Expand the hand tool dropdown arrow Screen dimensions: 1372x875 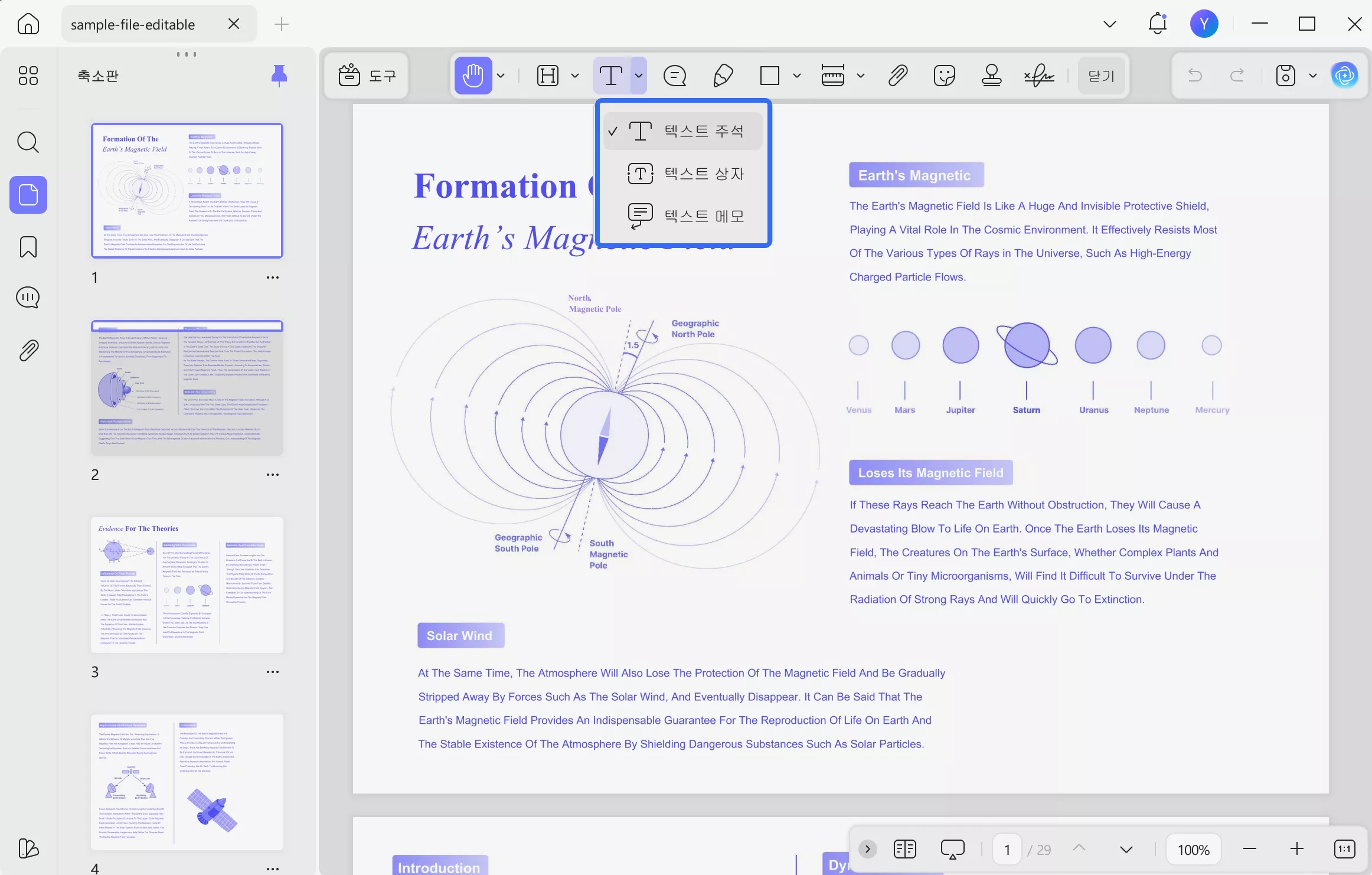(501, 76)
